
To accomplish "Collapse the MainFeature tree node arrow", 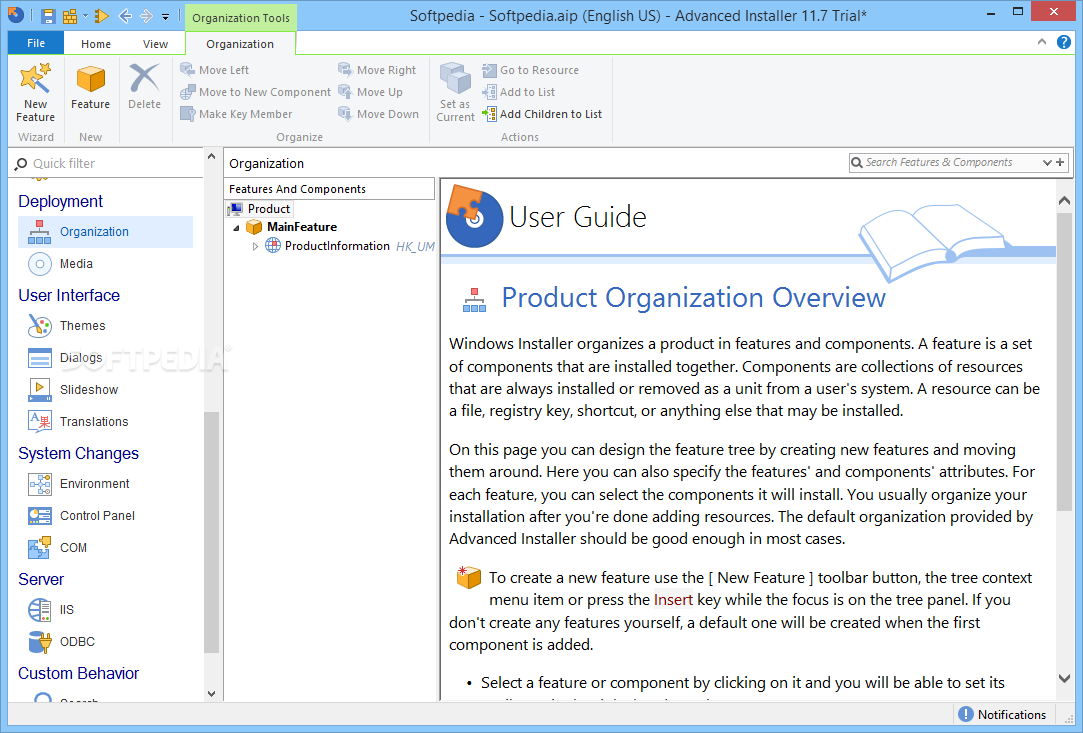I will pos(236,227).
